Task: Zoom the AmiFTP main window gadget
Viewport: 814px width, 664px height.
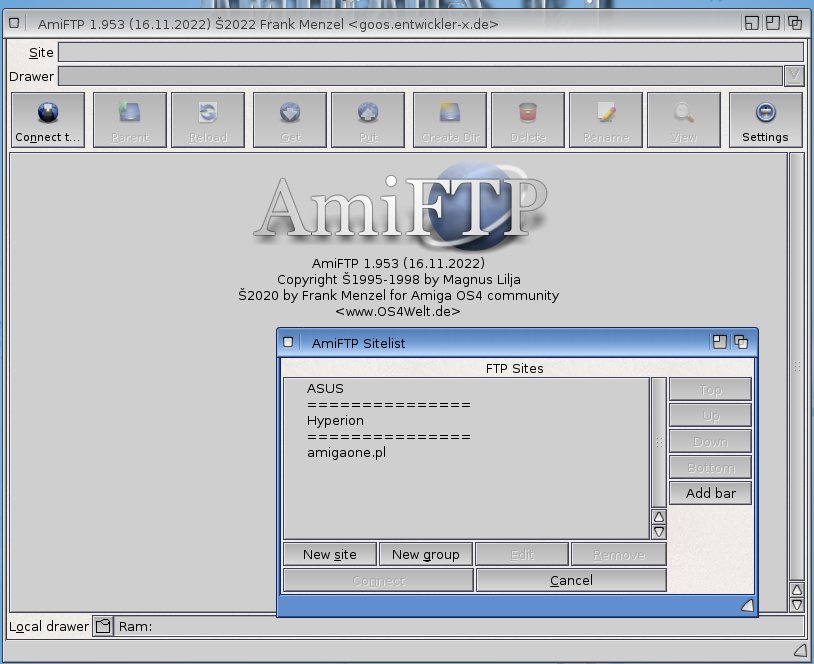Action: pos(772,23)
